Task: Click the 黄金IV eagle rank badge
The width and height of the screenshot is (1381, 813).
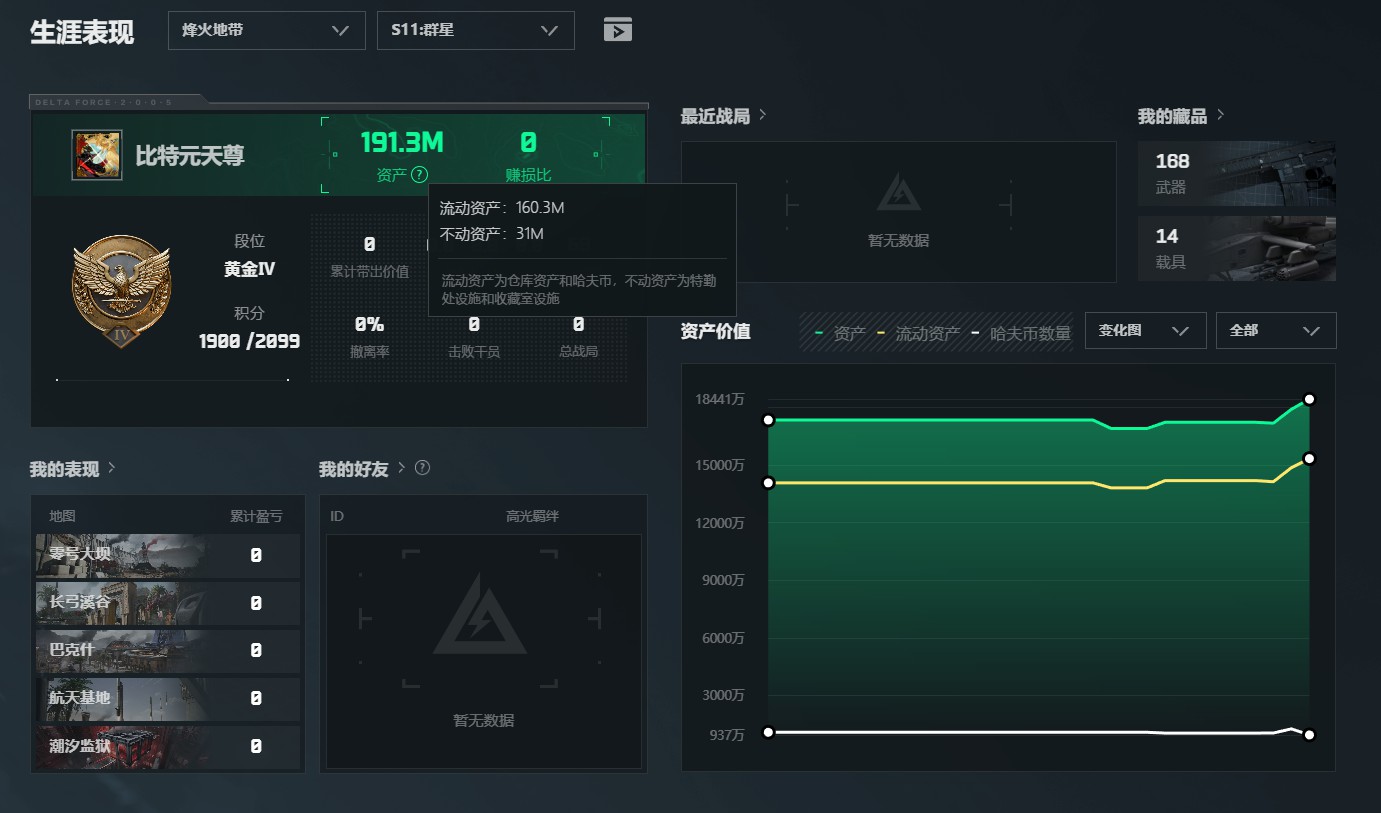Action: pos(121,292)
